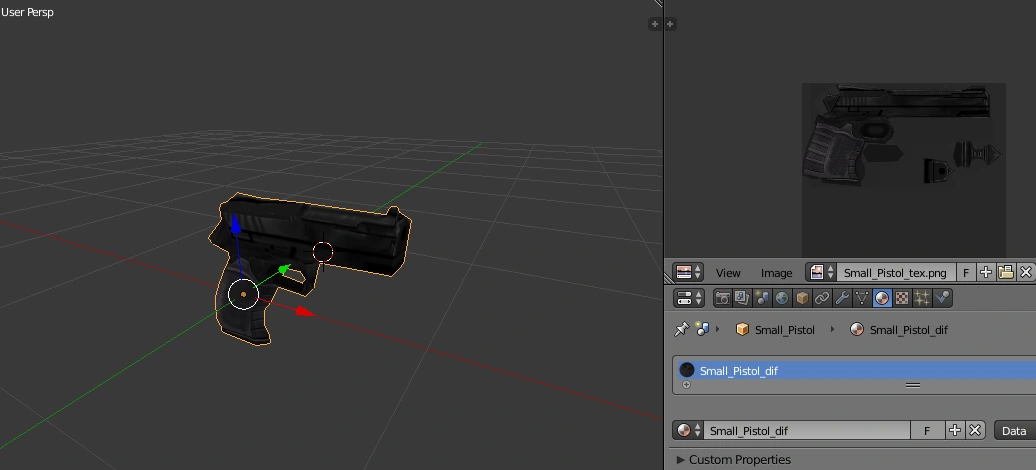
Task: Unlink the Small_Pistol_dif material datablock
Action: click(975, 430)
